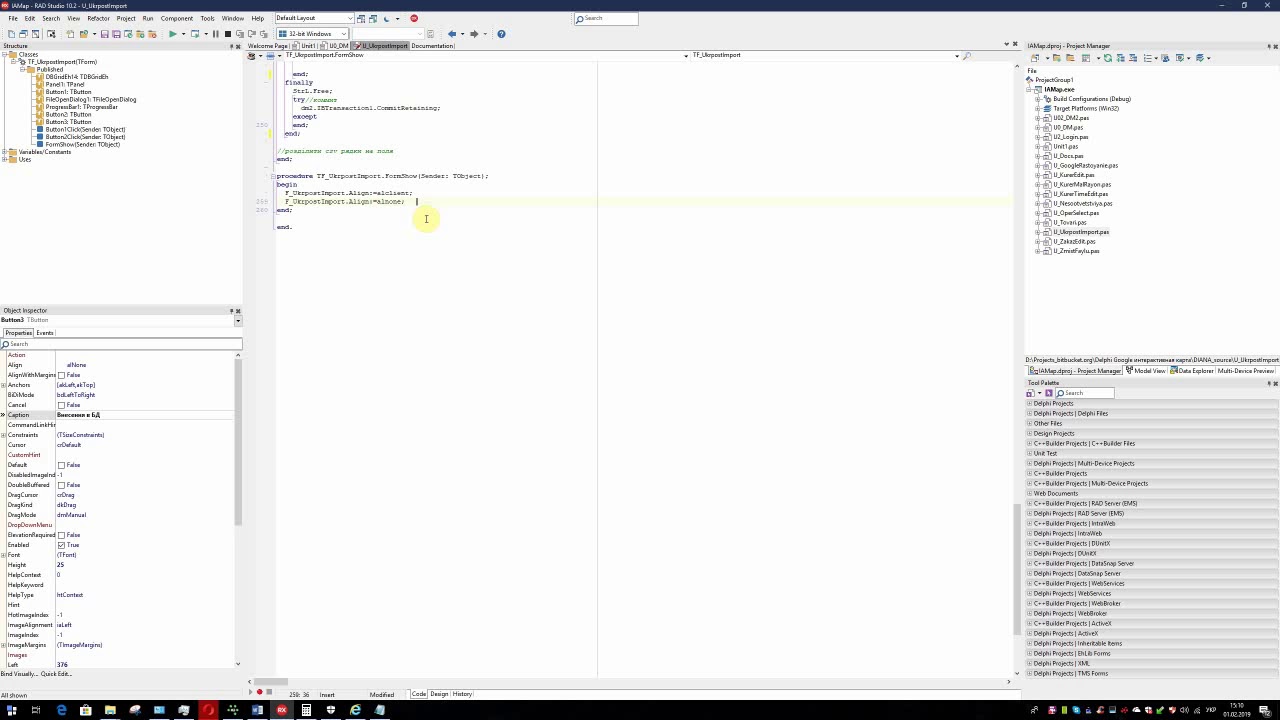This screenshot has width=1280, height=720.
Task: Select U0_DM.pas in Project Manager
Action: pos(1067,127)
